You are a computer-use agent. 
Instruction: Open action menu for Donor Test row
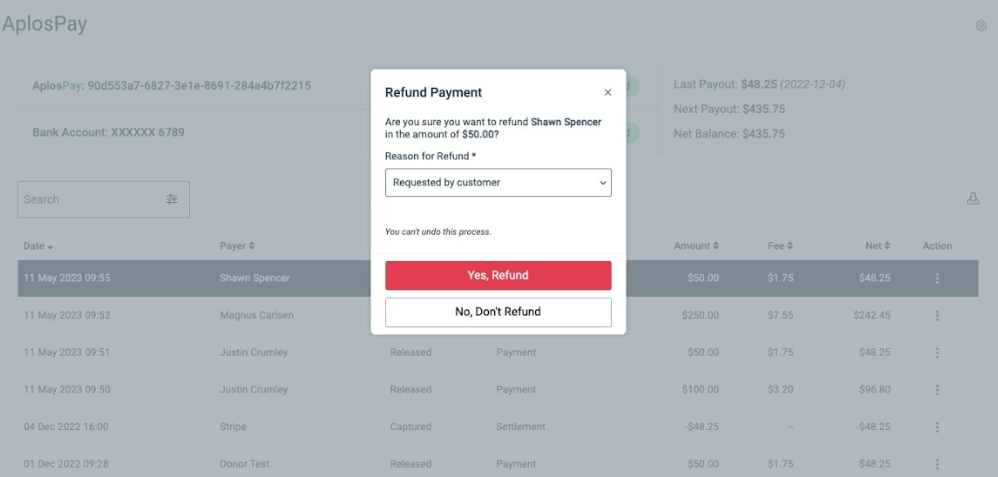(937, 464)
